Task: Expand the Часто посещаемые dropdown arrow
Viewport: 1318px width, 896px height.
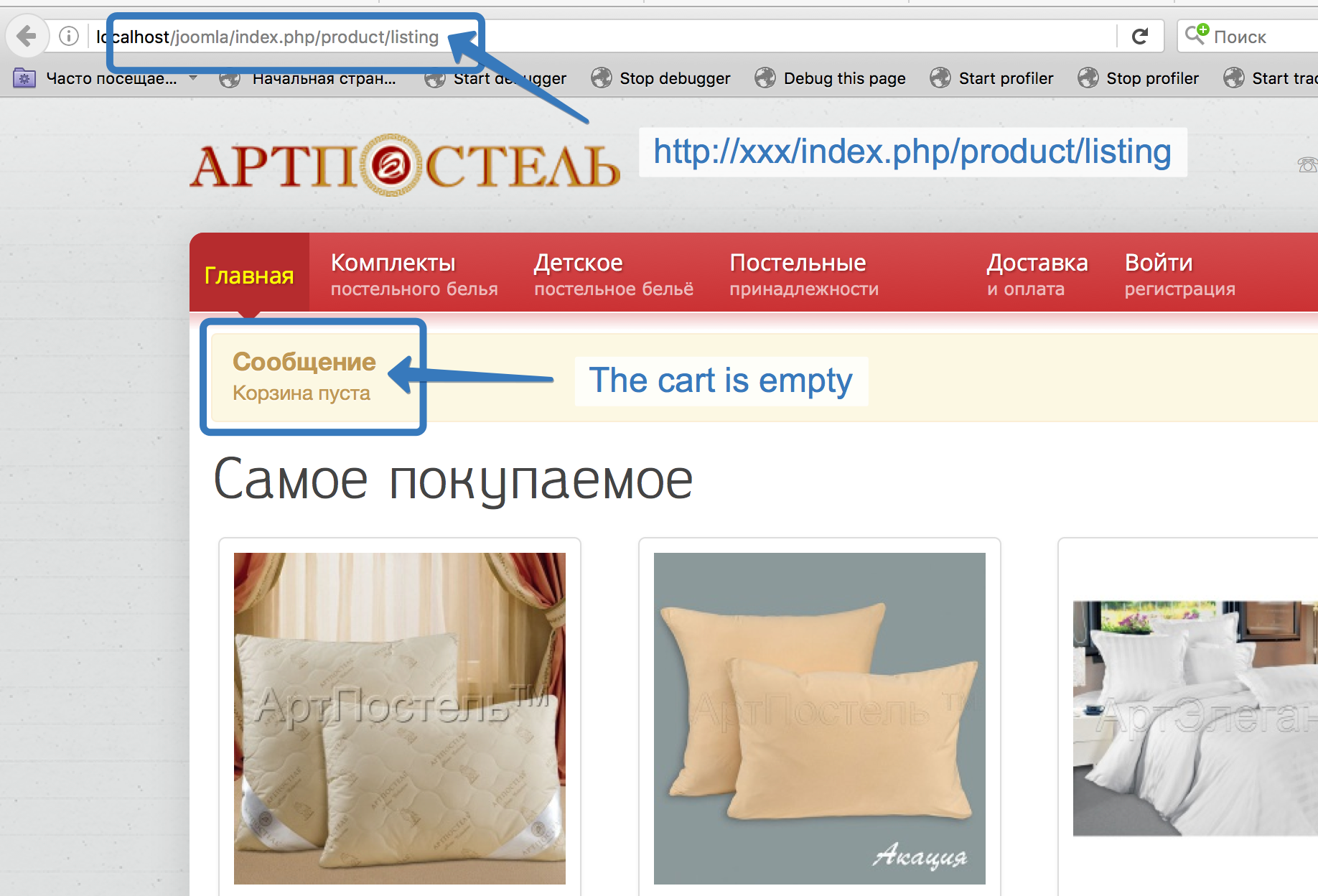Action: (x=193, y=78)
